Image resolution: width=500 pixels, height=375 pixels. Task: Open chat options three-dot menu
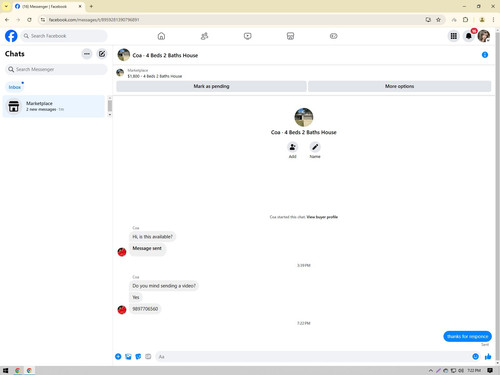(x=87, y=54)
